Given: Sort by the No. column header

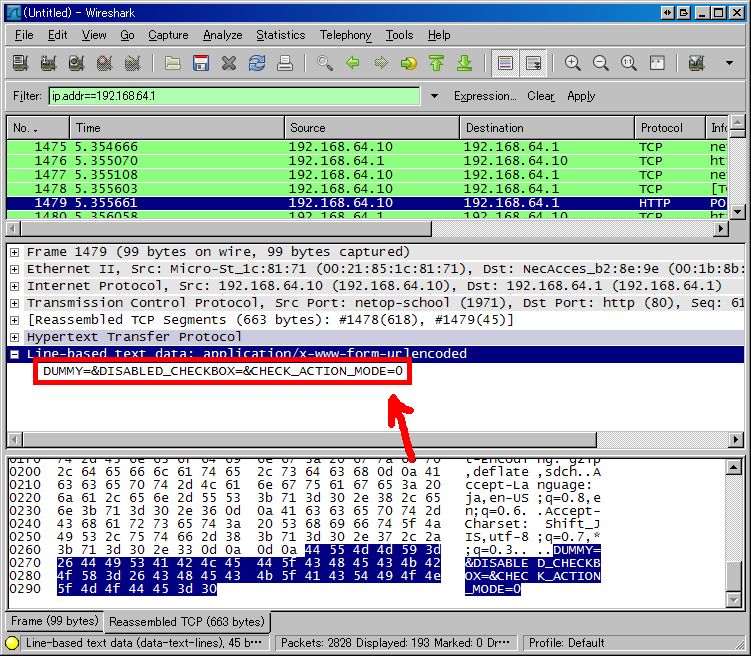Looking at the screenshot, I should pos(38,128).
